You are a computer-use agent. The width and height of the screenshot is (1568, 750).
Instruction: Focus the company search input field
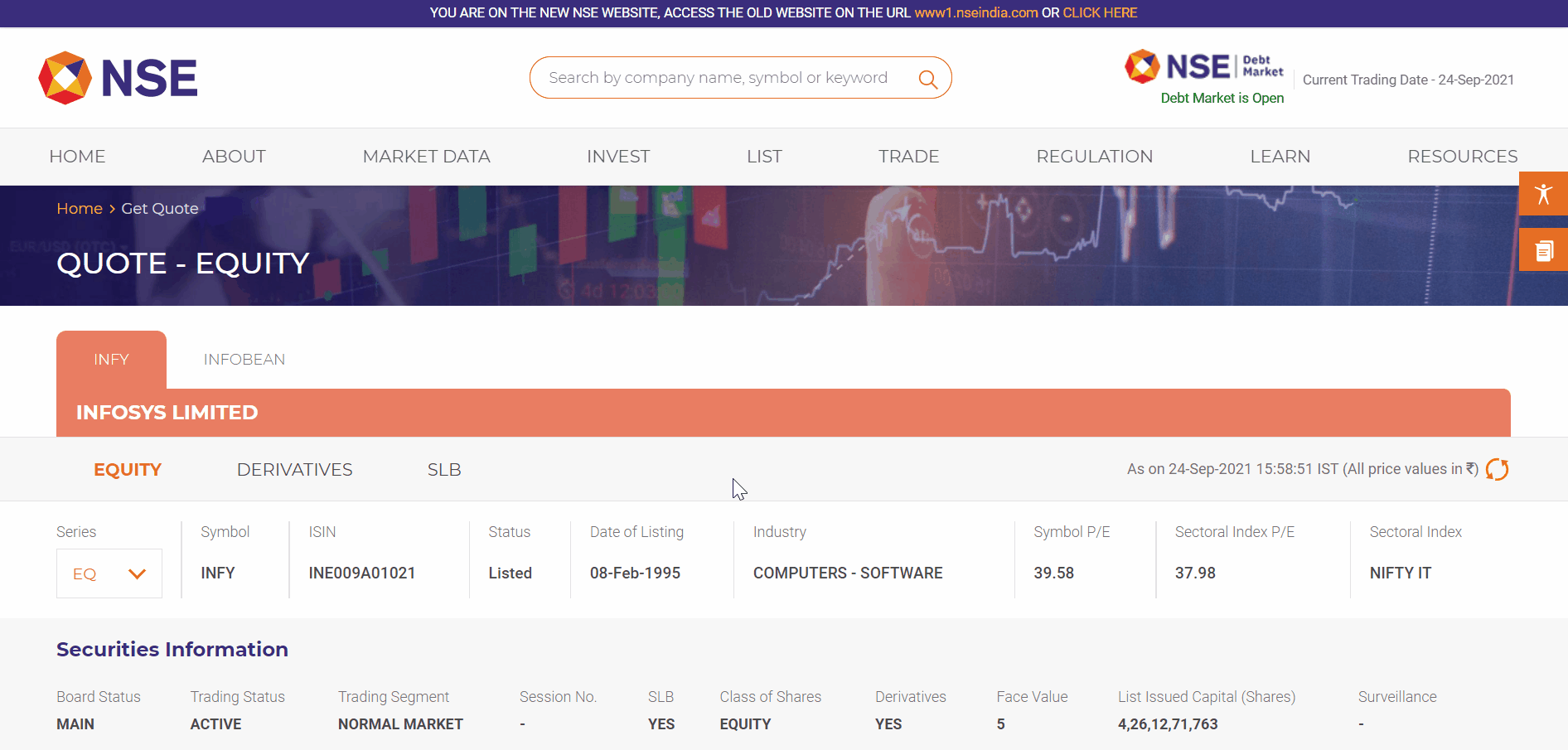pos(718,78)
